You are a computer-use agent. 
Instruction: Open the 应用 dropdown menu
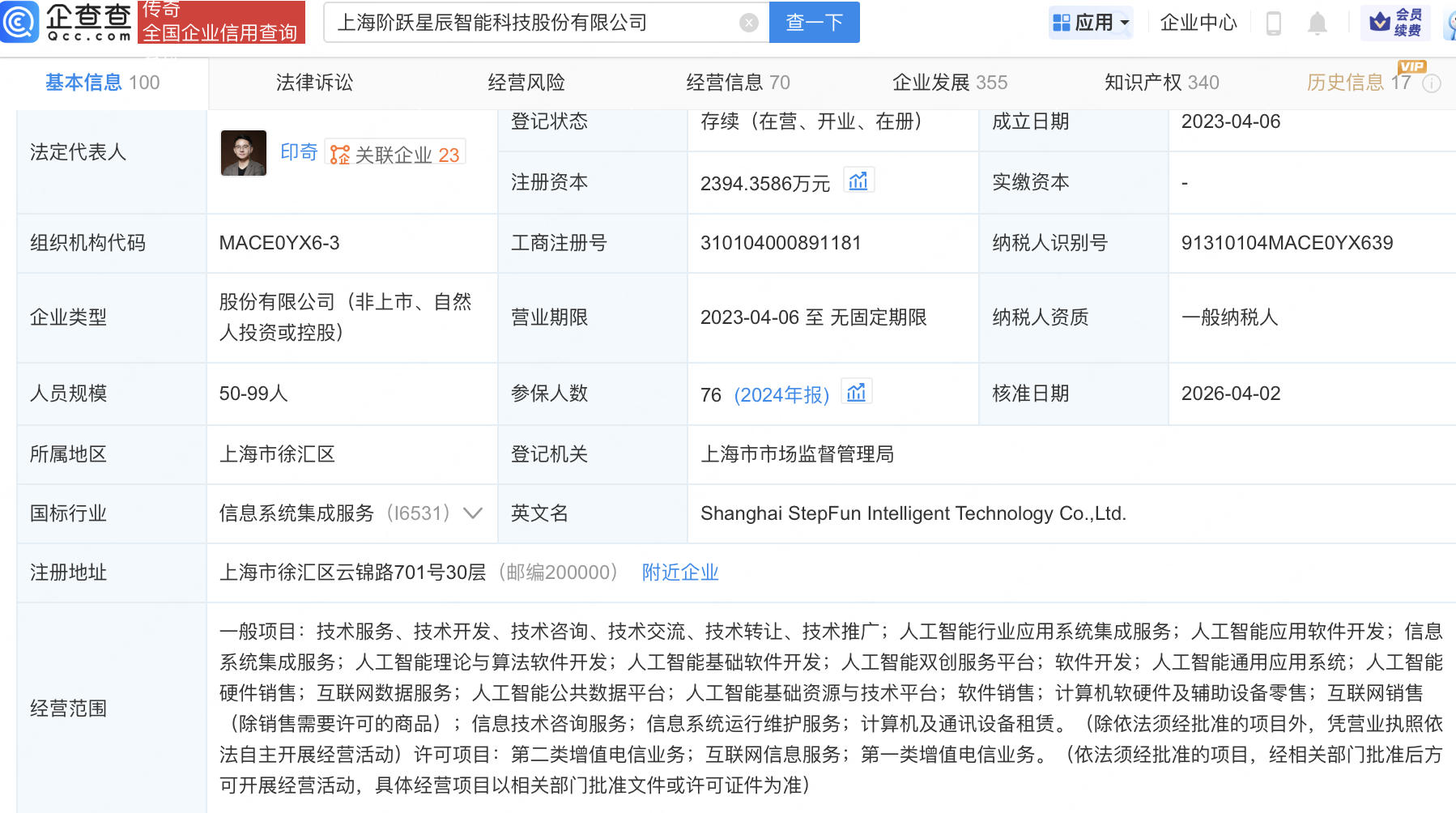point(1091,23)
